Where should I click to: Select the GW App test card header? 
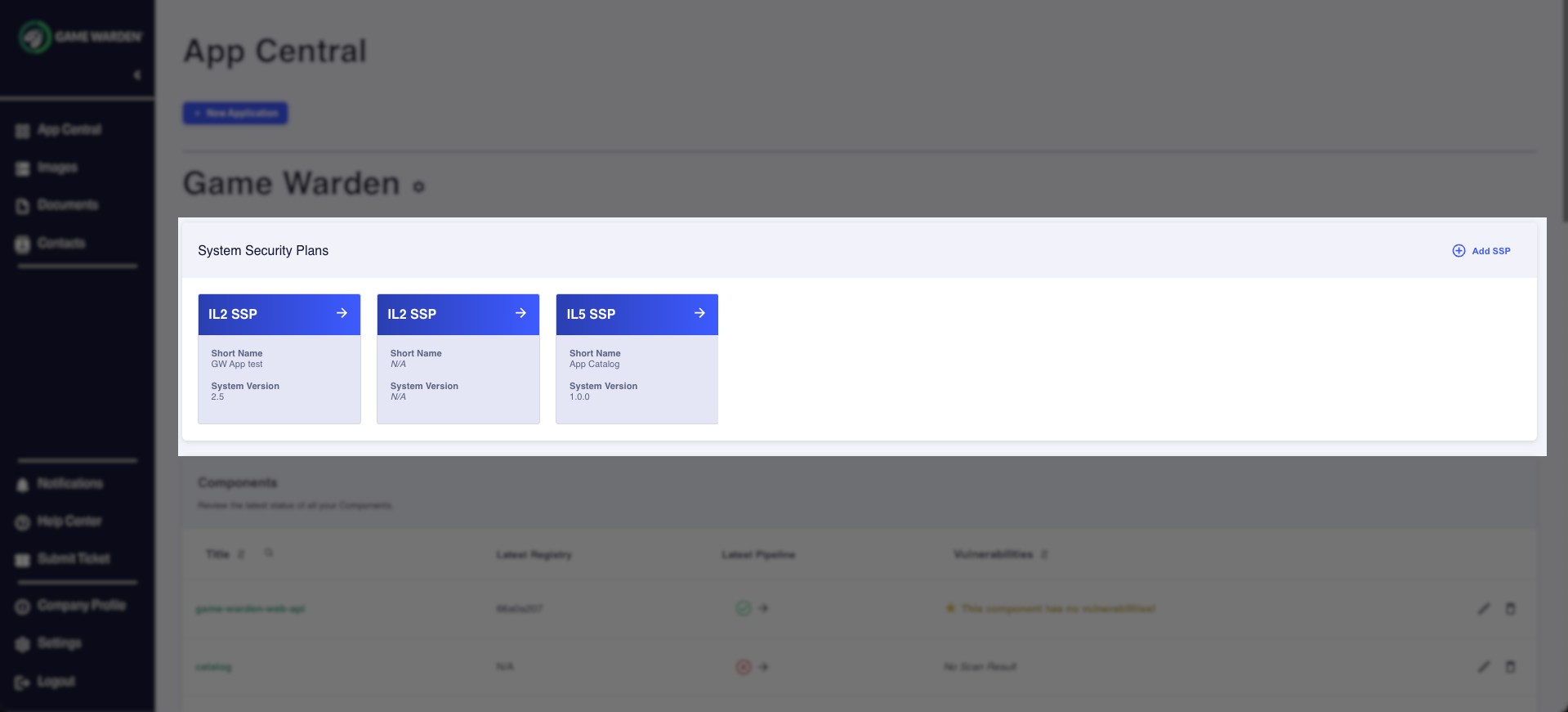(279, 315)
